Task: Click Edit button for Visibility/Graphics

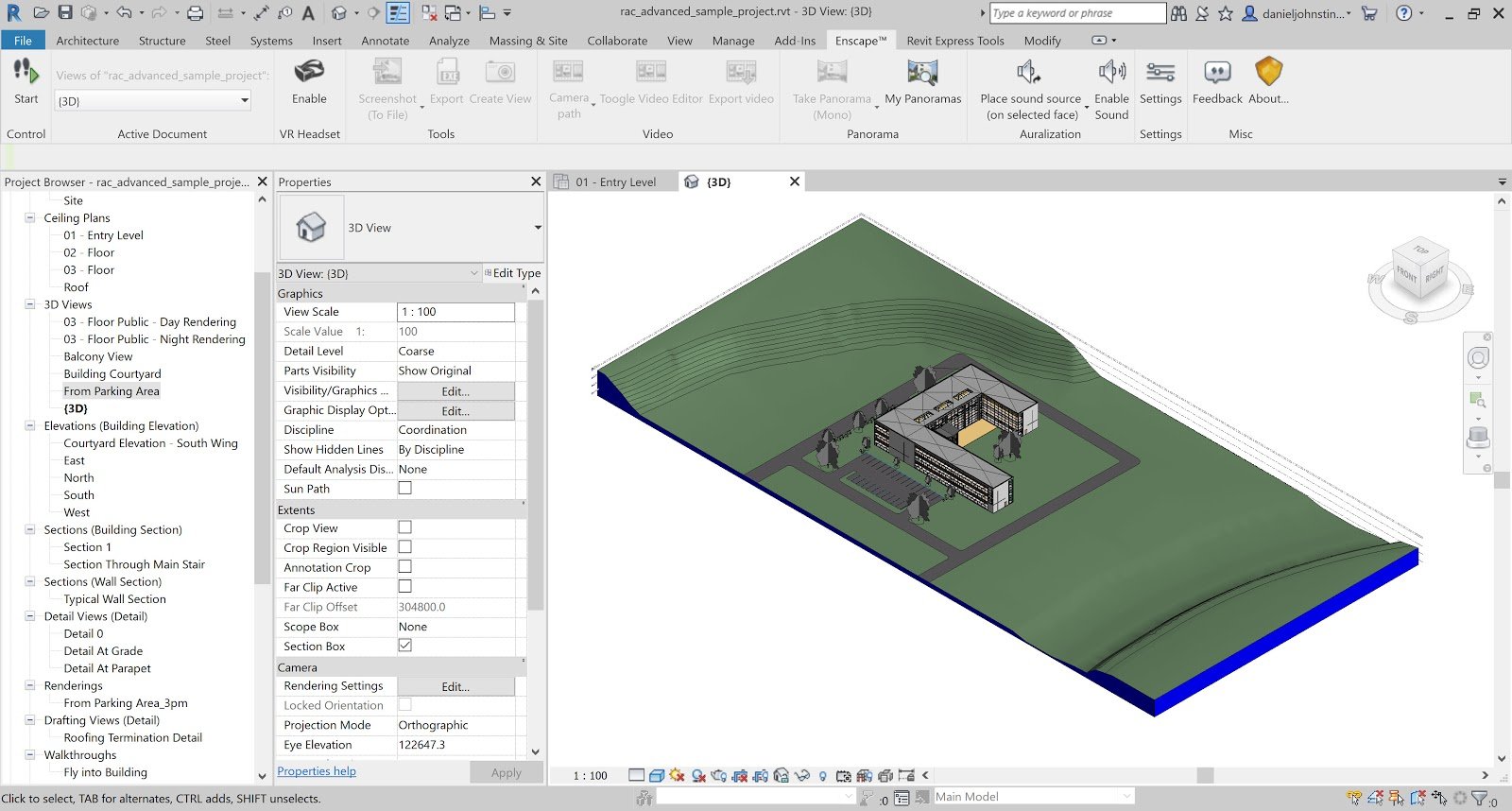Action: (x=455, y=391)
